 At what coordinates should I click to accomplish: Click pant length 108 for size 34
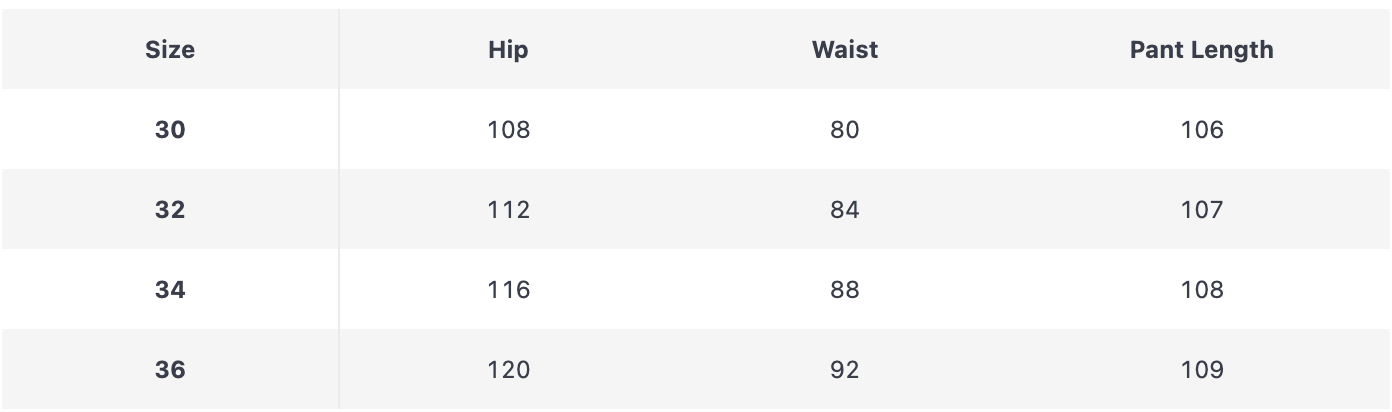click(x=1201, y=290)
